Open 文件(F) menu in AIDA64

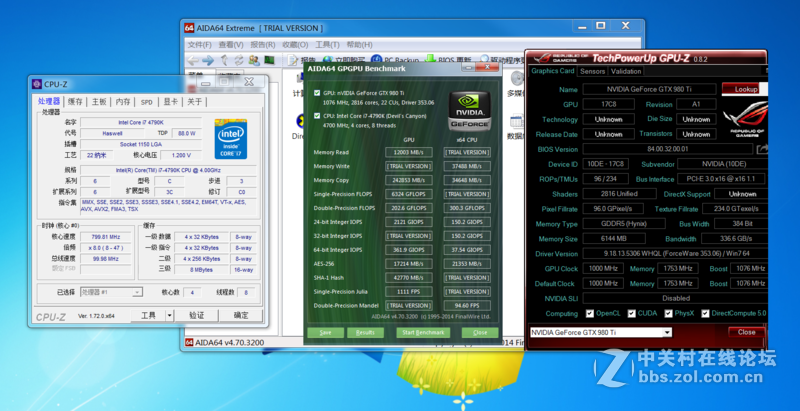coord(199,44)
